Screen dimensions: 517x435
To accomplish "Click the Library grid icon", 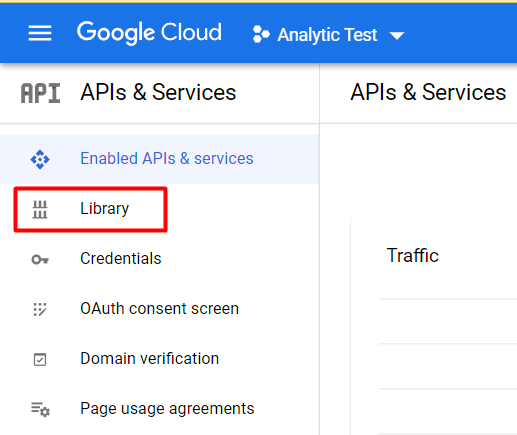I will [x=40, y=209].
